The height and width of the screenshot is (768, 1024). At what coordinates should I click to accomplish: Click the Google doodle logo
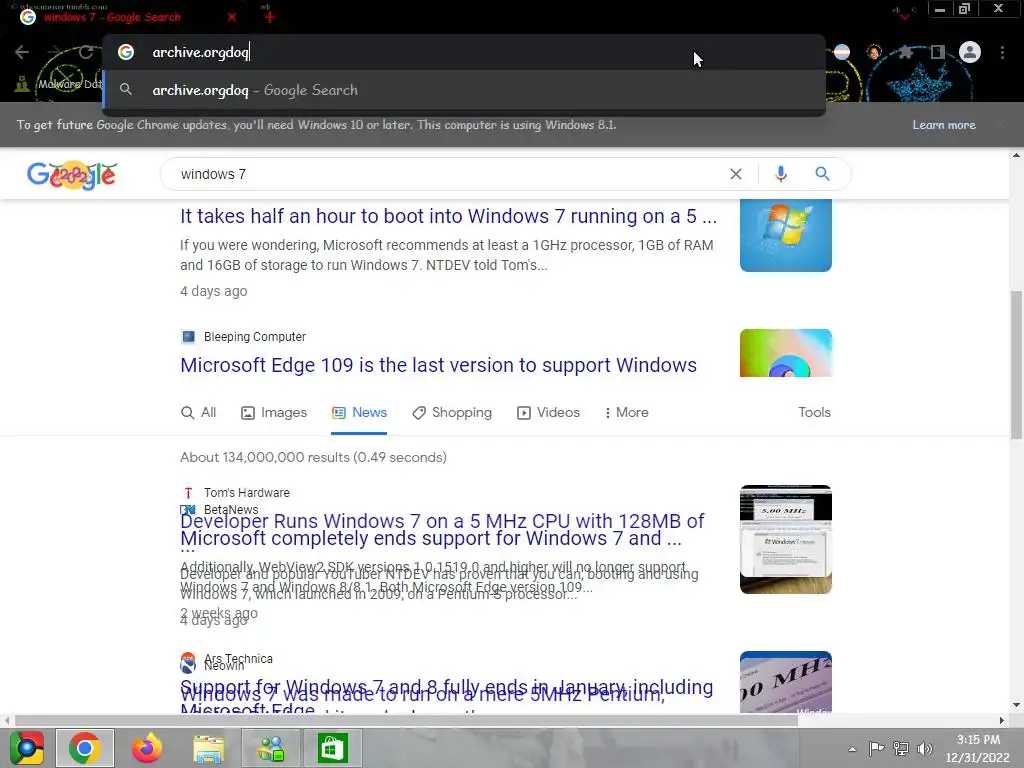(72, 174)
